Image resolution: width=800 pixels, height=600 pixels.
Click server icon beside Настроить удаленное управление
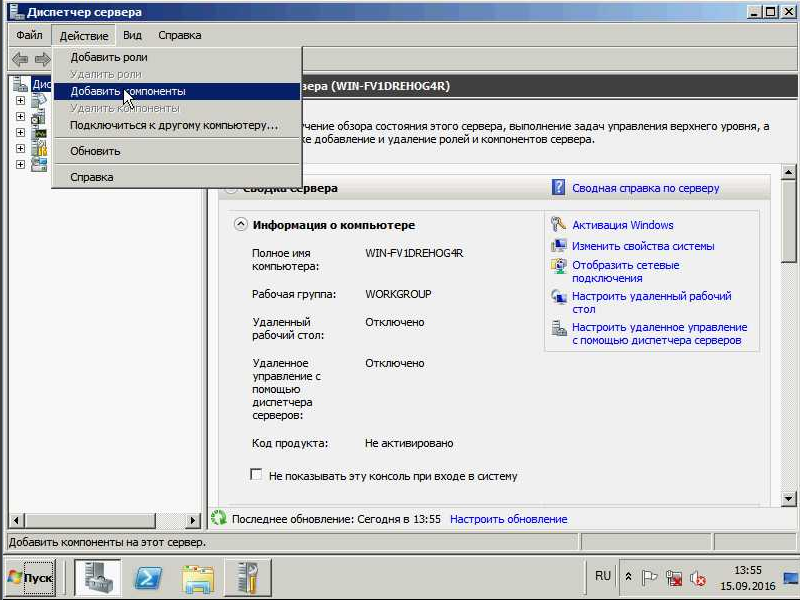click(558, 328)
